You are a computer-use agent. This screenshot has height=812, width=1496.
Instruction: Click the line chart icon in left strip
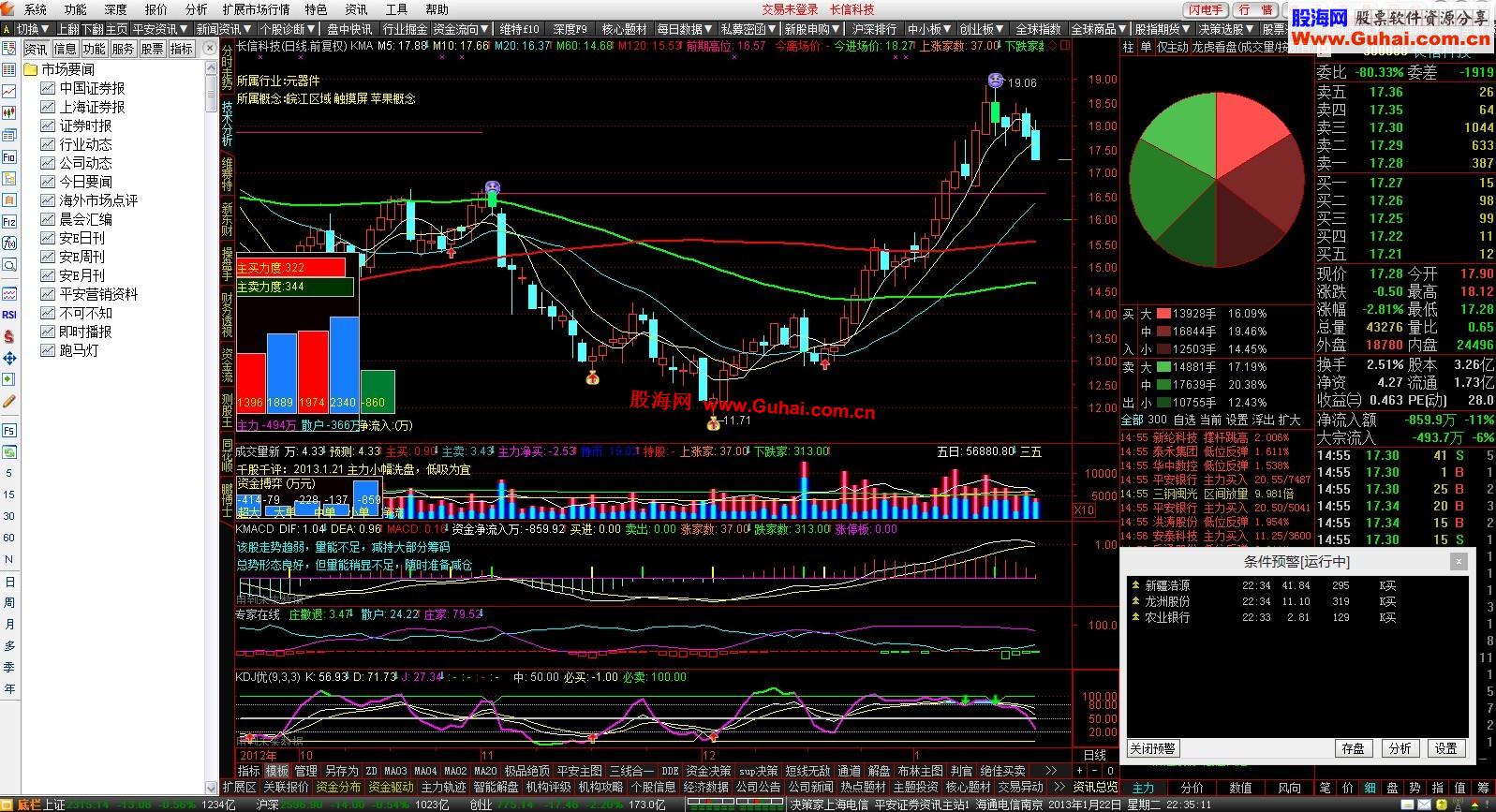8,92
